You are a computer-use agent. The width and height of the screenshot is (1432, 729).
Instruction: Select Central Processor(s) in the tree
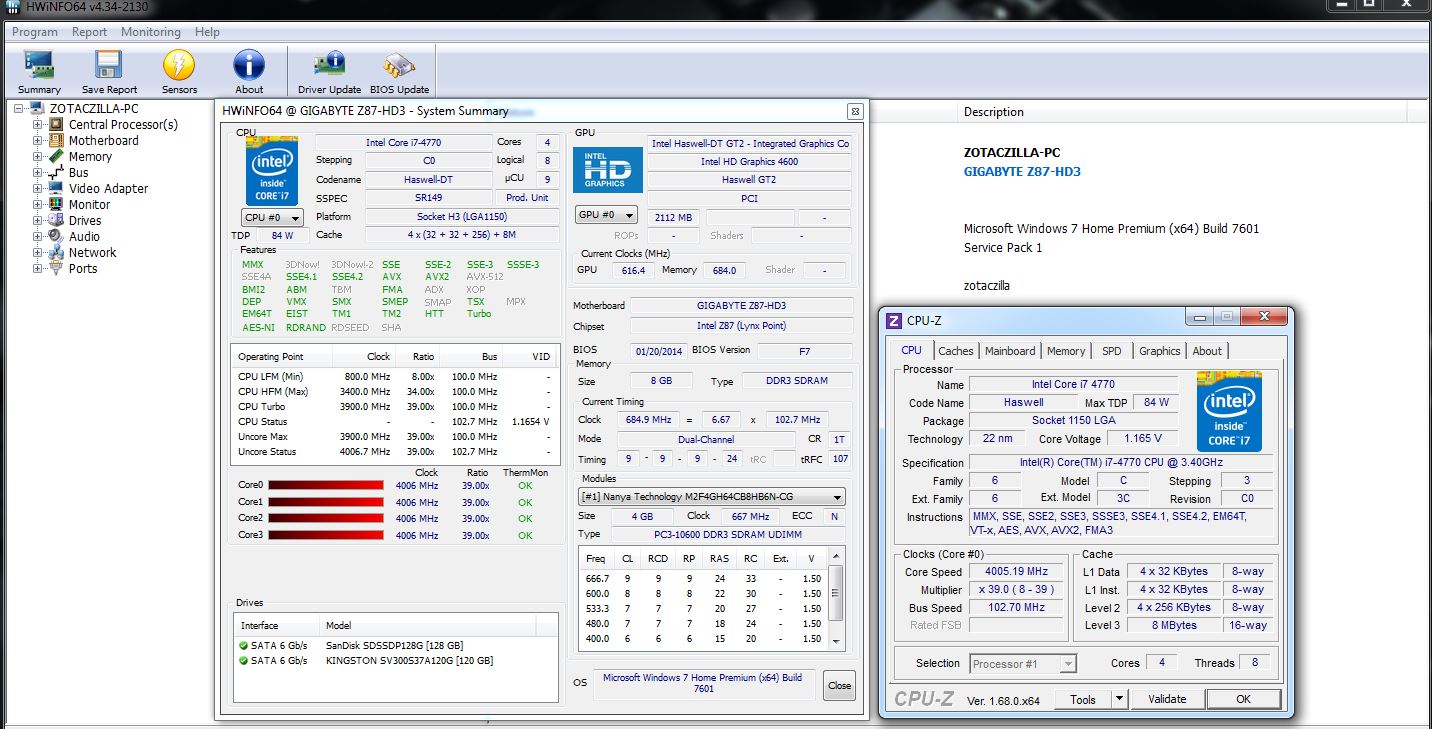point(123,125)
